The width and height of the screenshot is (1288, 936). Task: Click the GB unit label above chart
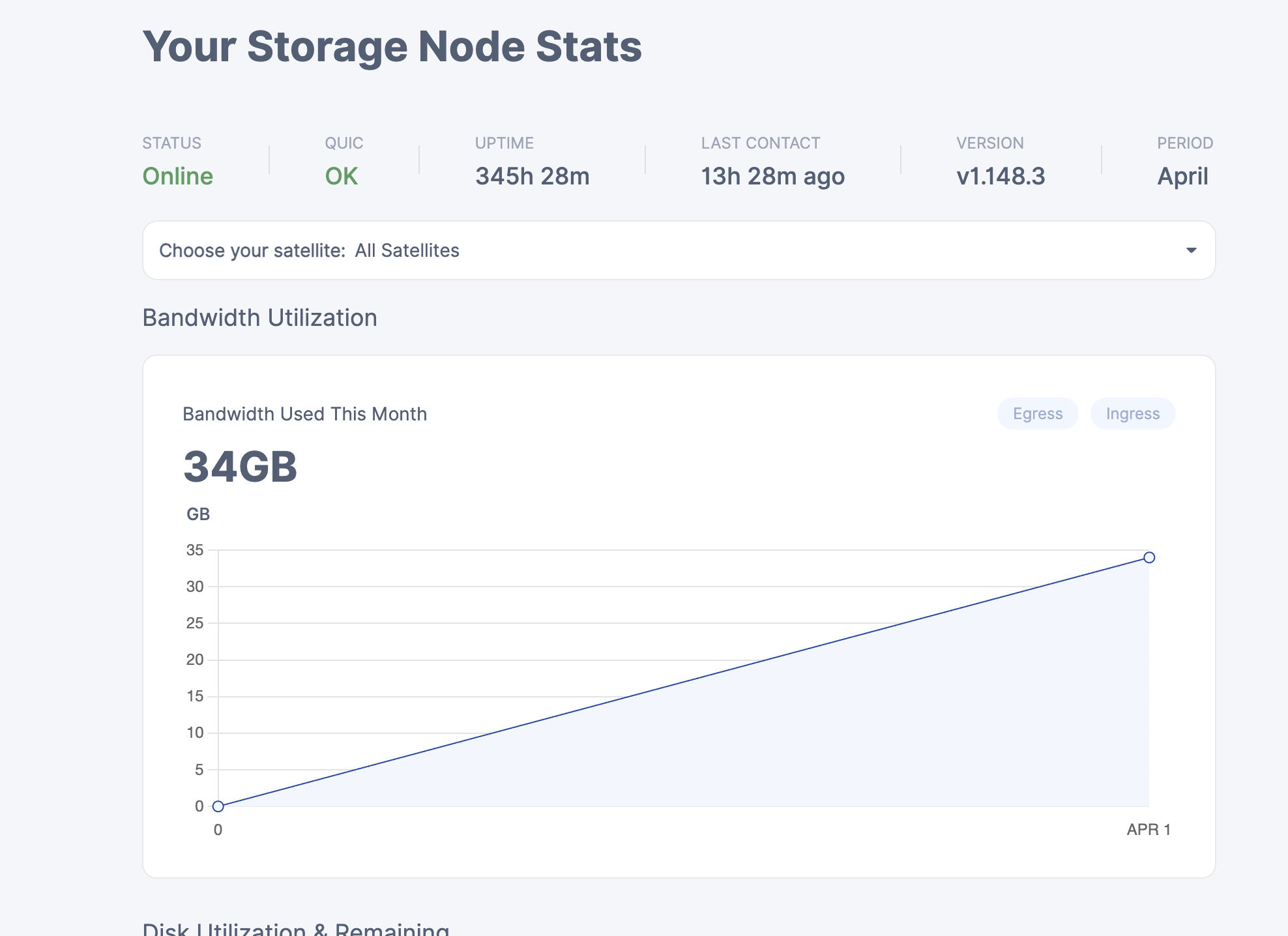pos(198,514)
